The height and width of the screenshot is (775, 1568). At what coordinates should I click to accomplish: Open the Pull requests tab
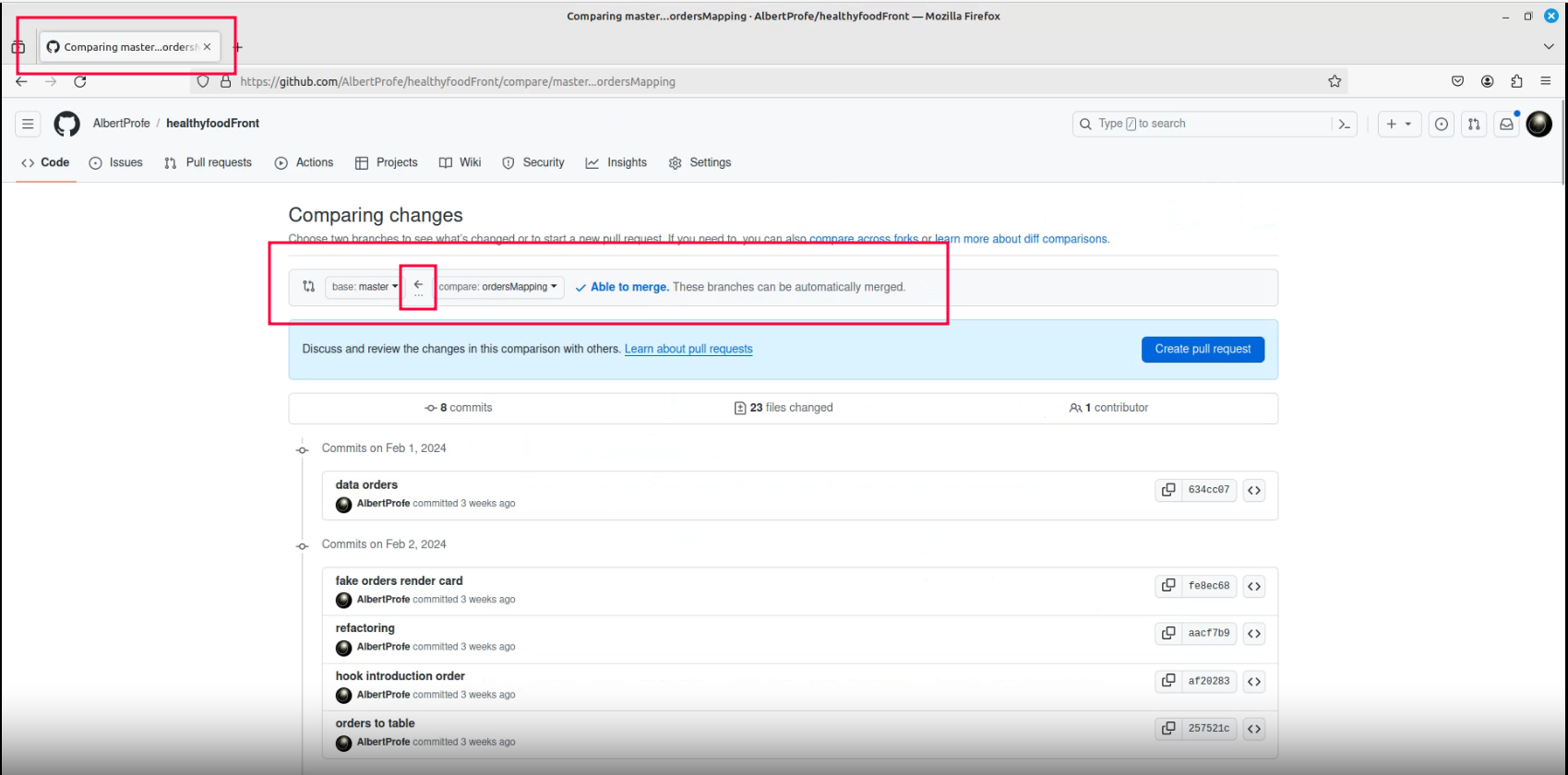pos(208,162)
